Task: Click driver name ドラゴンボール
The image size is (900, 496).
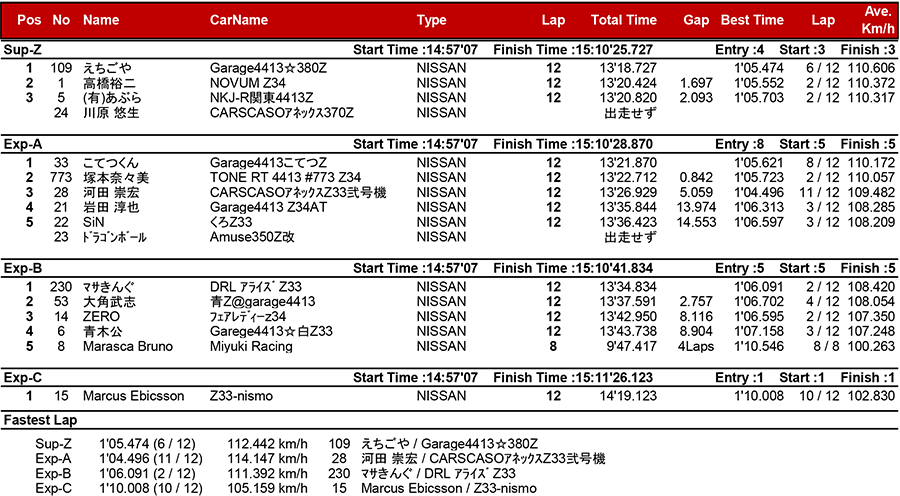Action: pyautogui.click(x=115, y=238)
